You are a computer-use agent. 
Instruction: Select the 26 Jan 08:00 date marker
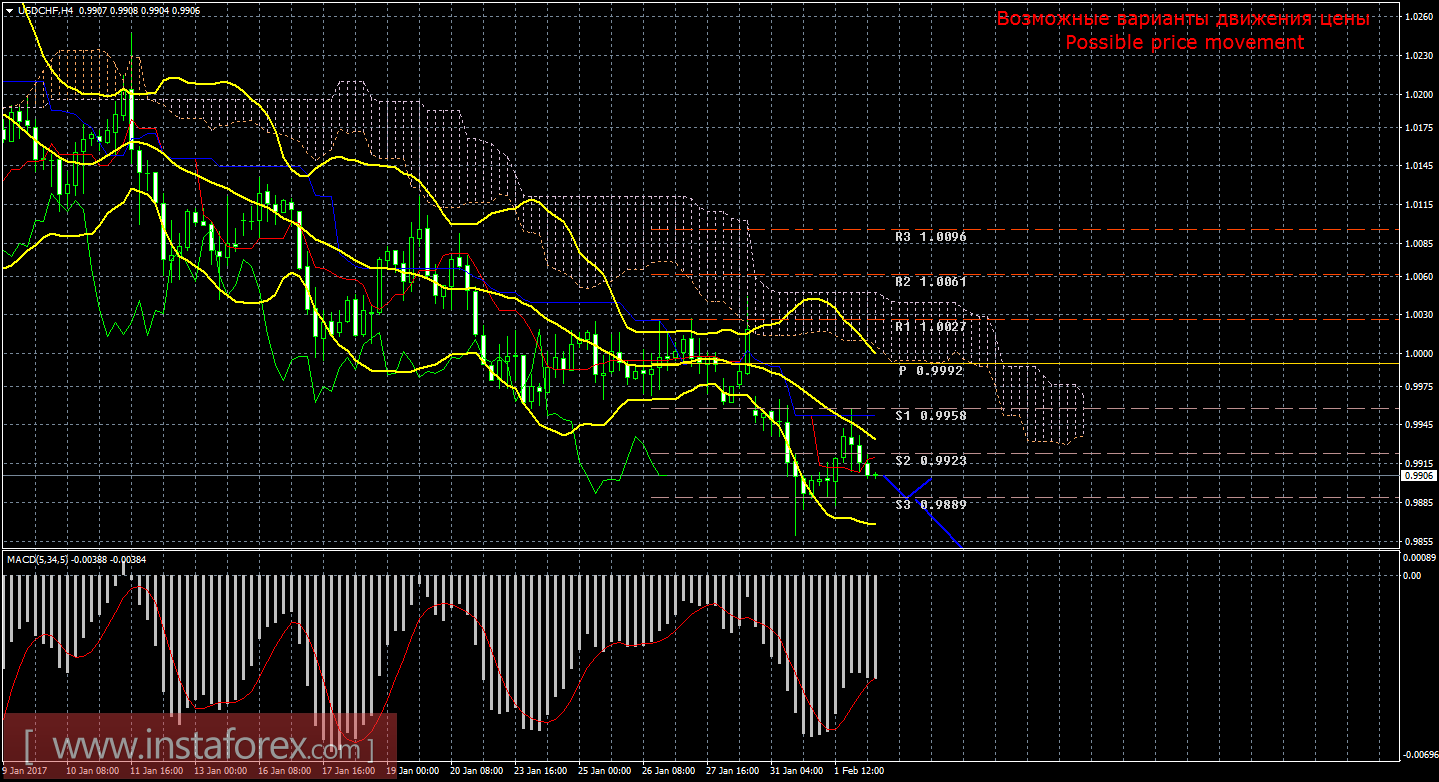(666, 771)
